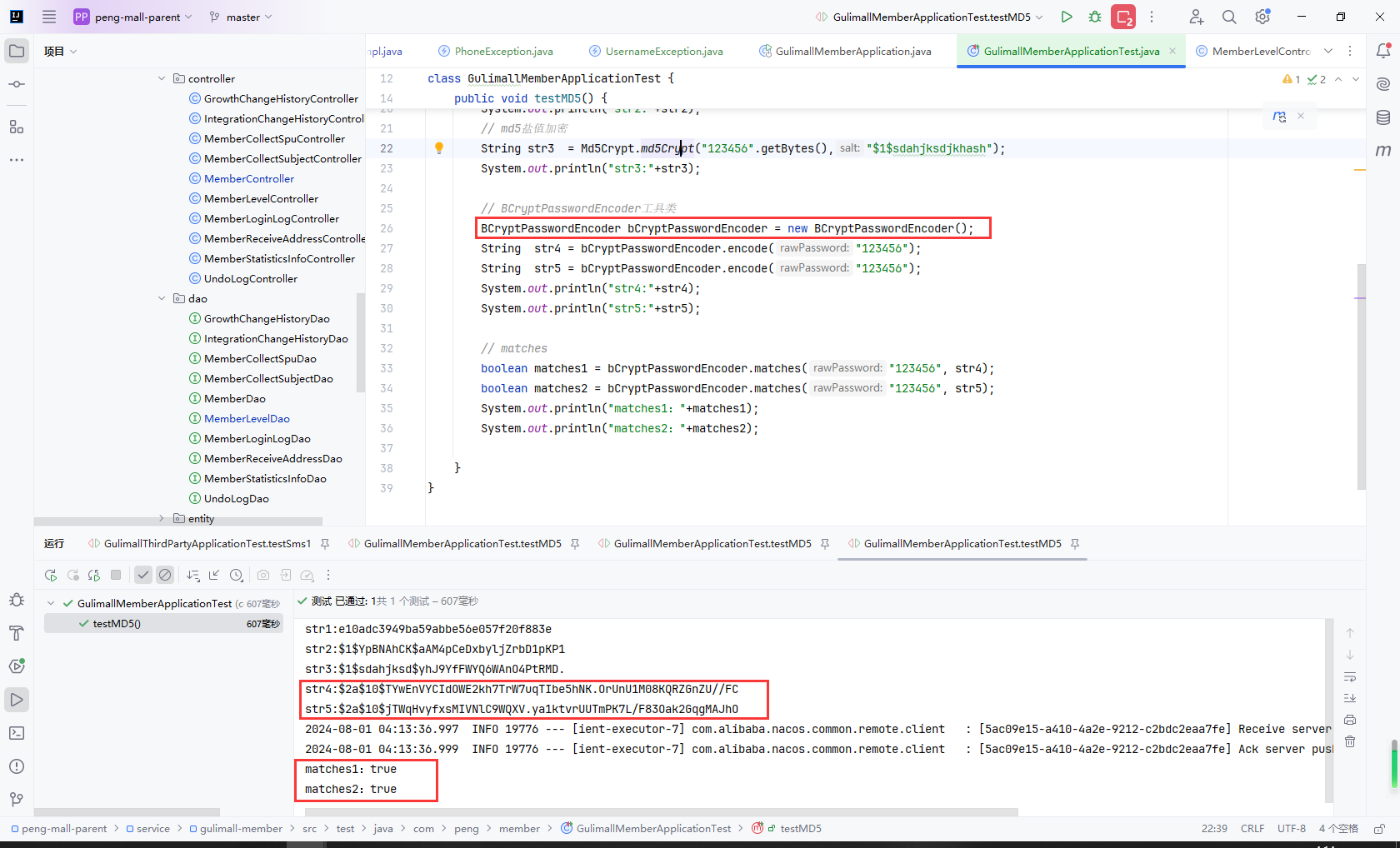Rerun the test from the Run panel toolbar
The height and width of the screenshot is (848, 1400).
tap(51, 575)
